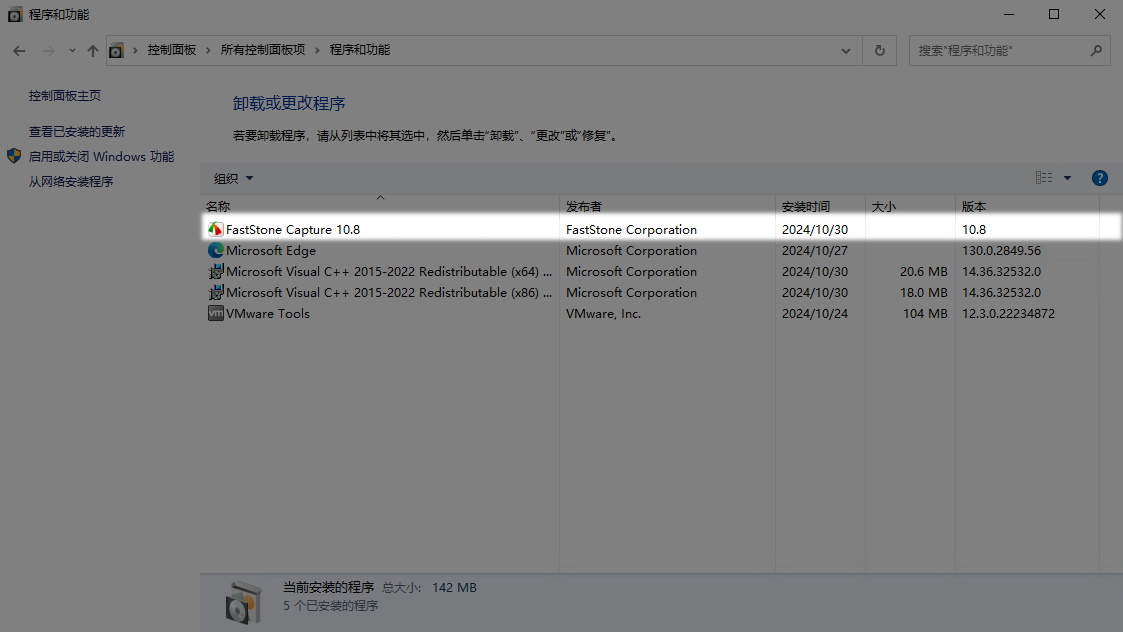Go up one level with up arrow
Image resolution: width=1123 pixels, height=632 pixels.
(93, 50)
